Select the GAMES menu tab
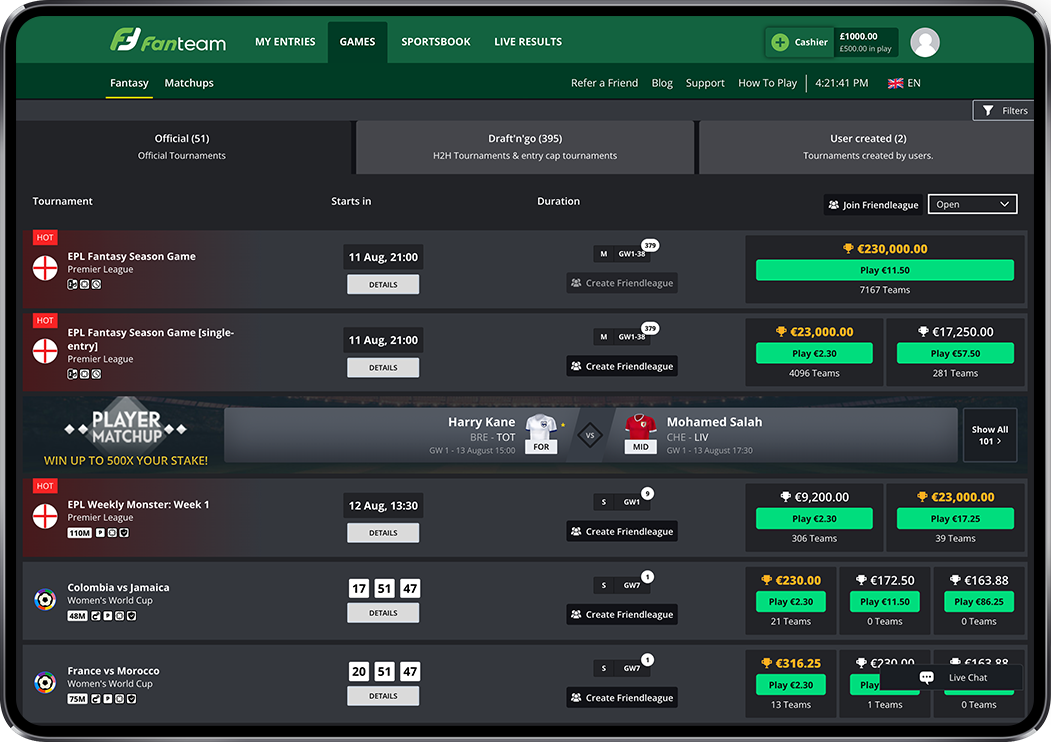This screenshot has height=742, width=1051. coord(357,42)
